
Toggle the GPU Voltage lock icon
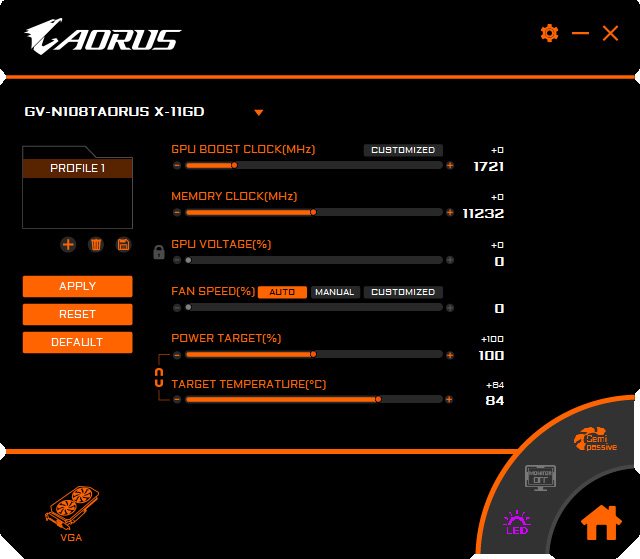coord(159,252)
